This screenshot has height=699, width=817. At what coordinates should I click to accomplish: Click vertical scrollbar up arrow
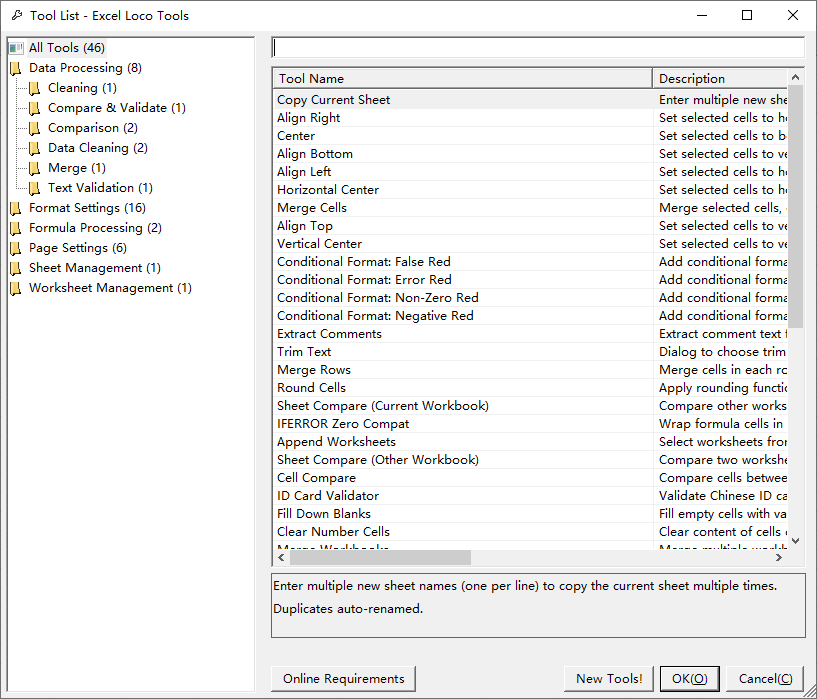point(795,78)
